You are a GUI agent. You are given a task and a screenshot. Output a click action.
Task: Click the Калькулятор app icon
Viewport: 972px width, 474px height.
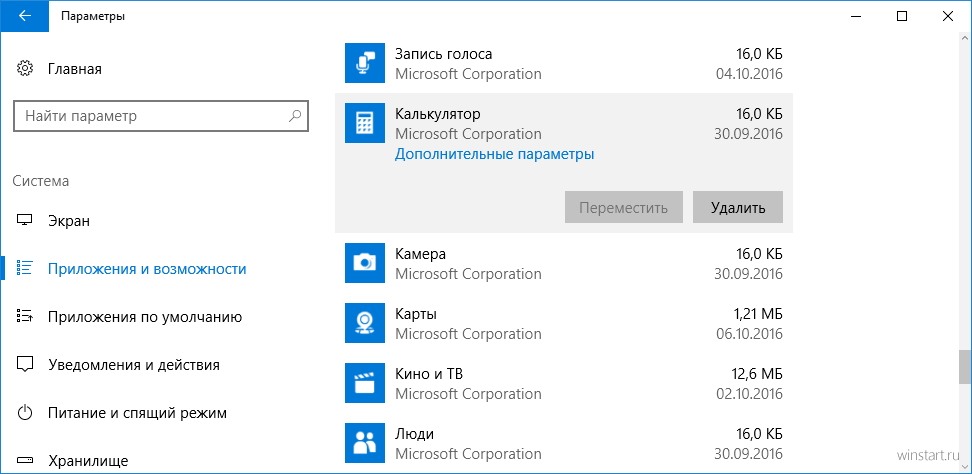click(364, 123)
